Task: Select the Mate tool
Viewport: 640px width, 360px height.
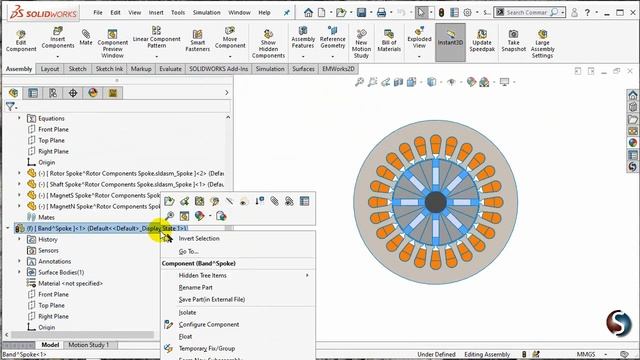Action: 86,38
